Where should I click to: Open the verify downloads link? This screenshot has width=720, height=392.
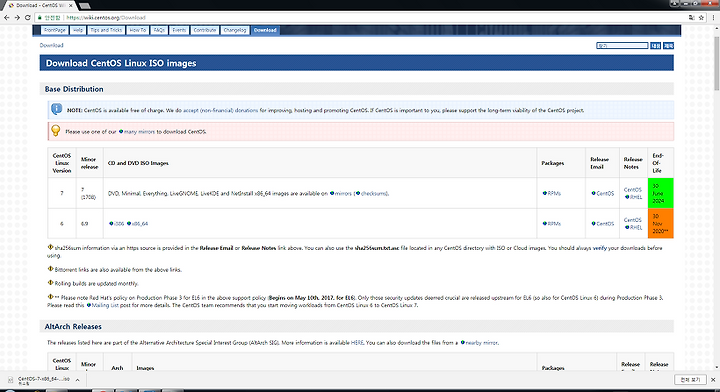click(600, 248)
